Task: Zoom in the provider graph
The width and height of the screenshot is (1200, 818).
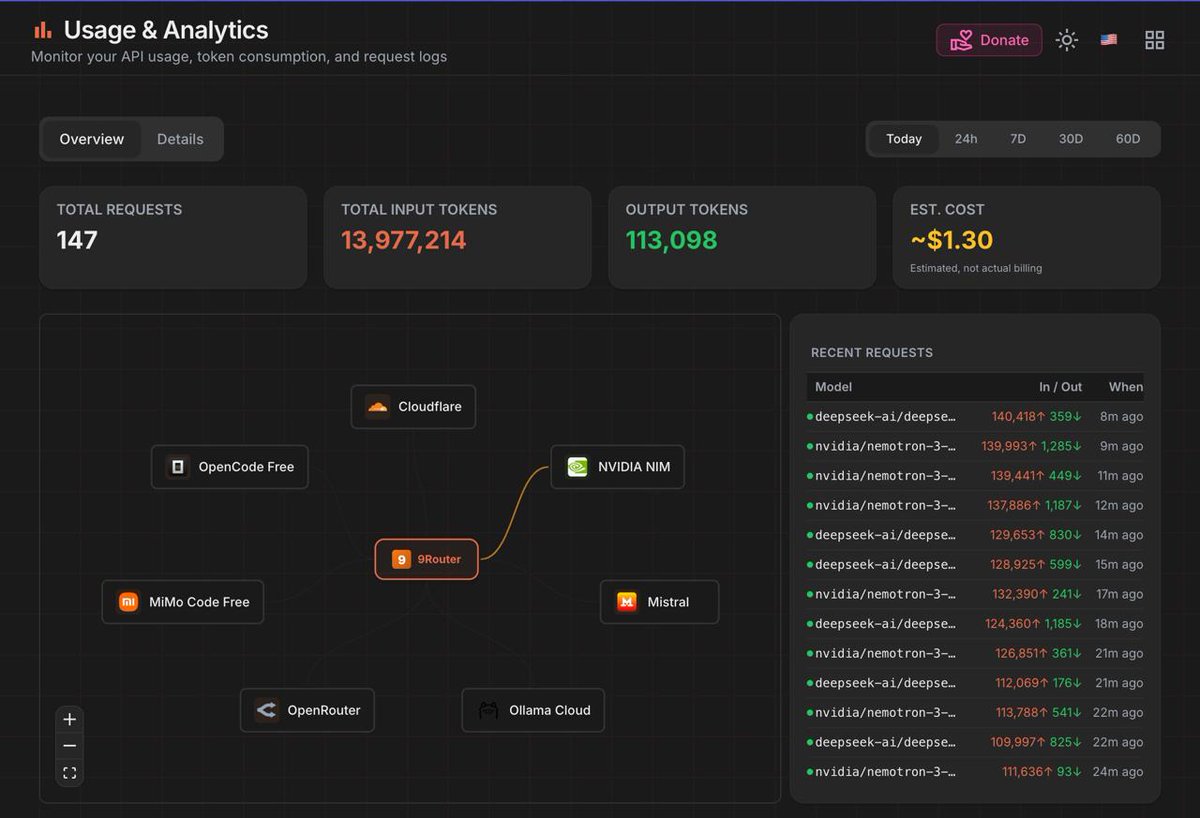Action: point(69,719)
